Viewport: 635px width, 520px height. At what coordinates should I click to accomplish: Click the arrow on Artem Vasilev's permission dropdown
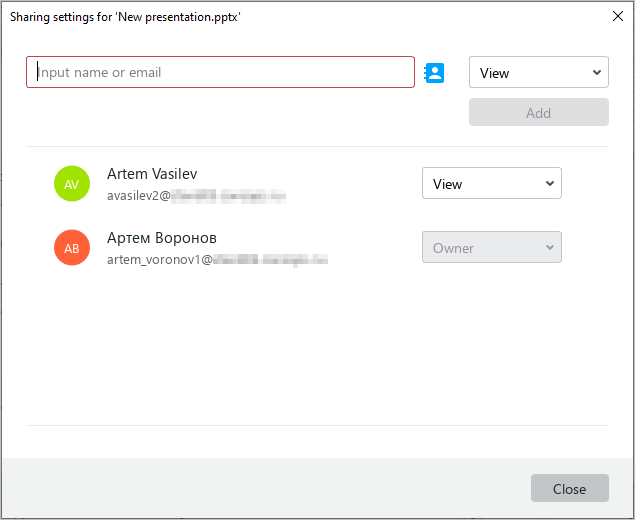(x=549, y=184)
